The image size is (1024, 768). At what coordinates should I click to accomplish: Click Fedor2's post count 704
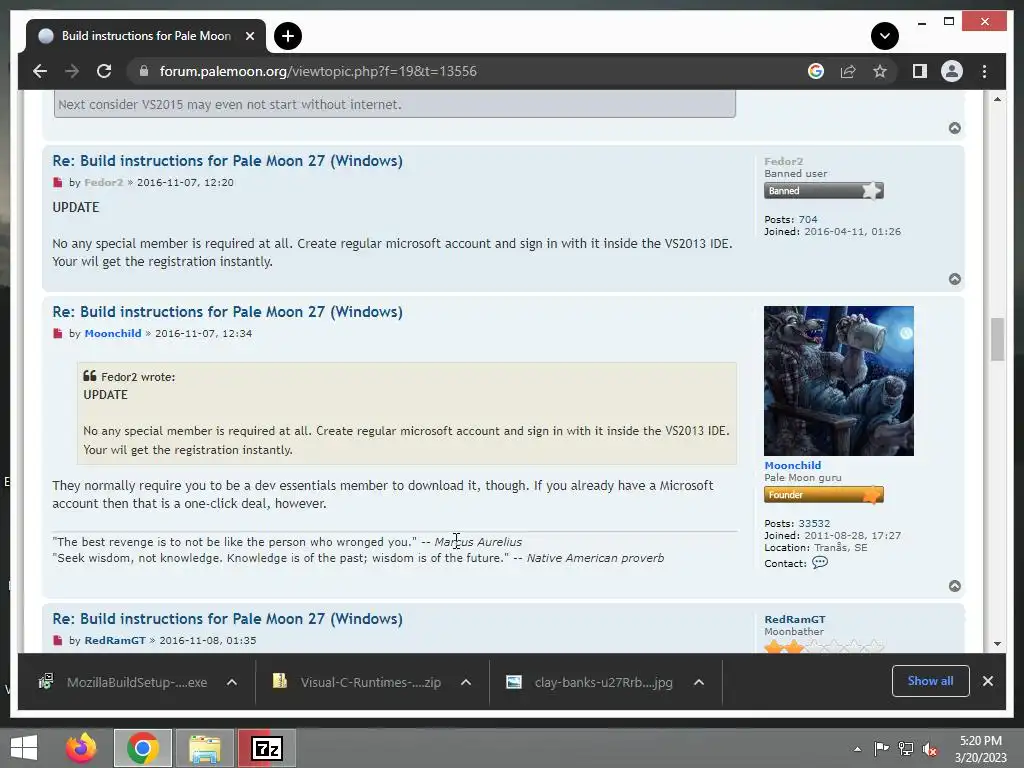(x=808, y=219)
